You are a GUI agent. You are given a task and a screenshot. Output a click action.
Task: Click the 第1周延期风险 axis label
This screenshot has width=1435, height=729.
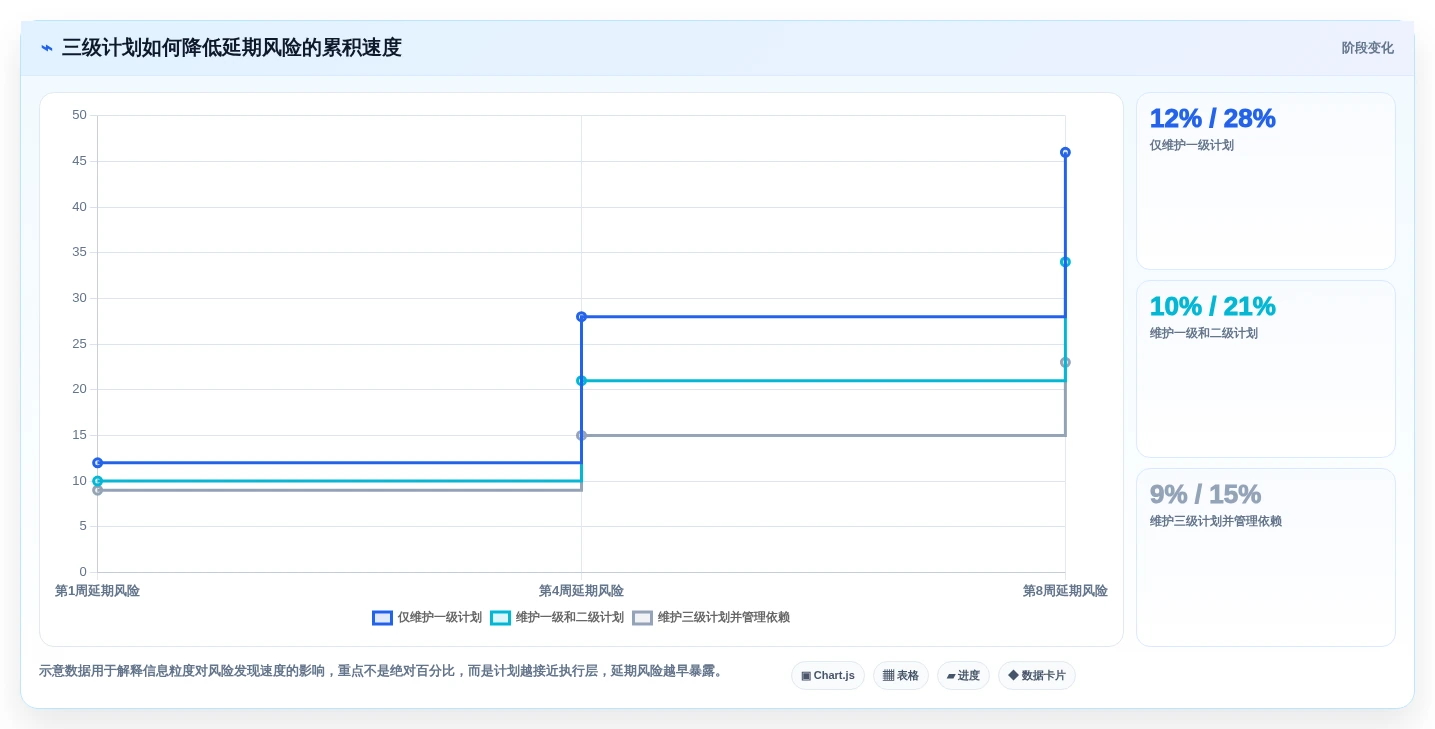[x=97, y=591]
